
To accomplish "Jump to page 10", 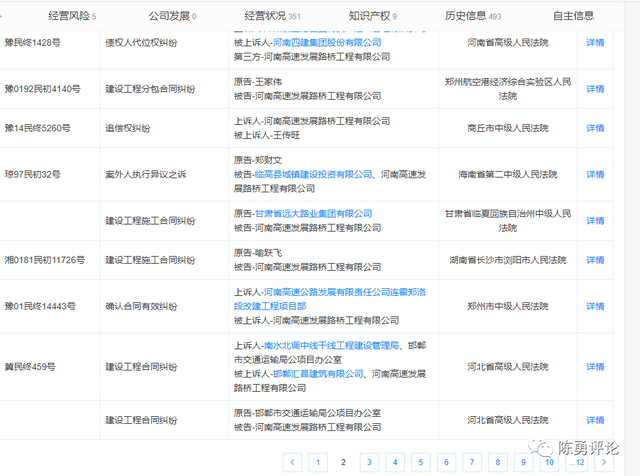I will [x=549, y=462].
